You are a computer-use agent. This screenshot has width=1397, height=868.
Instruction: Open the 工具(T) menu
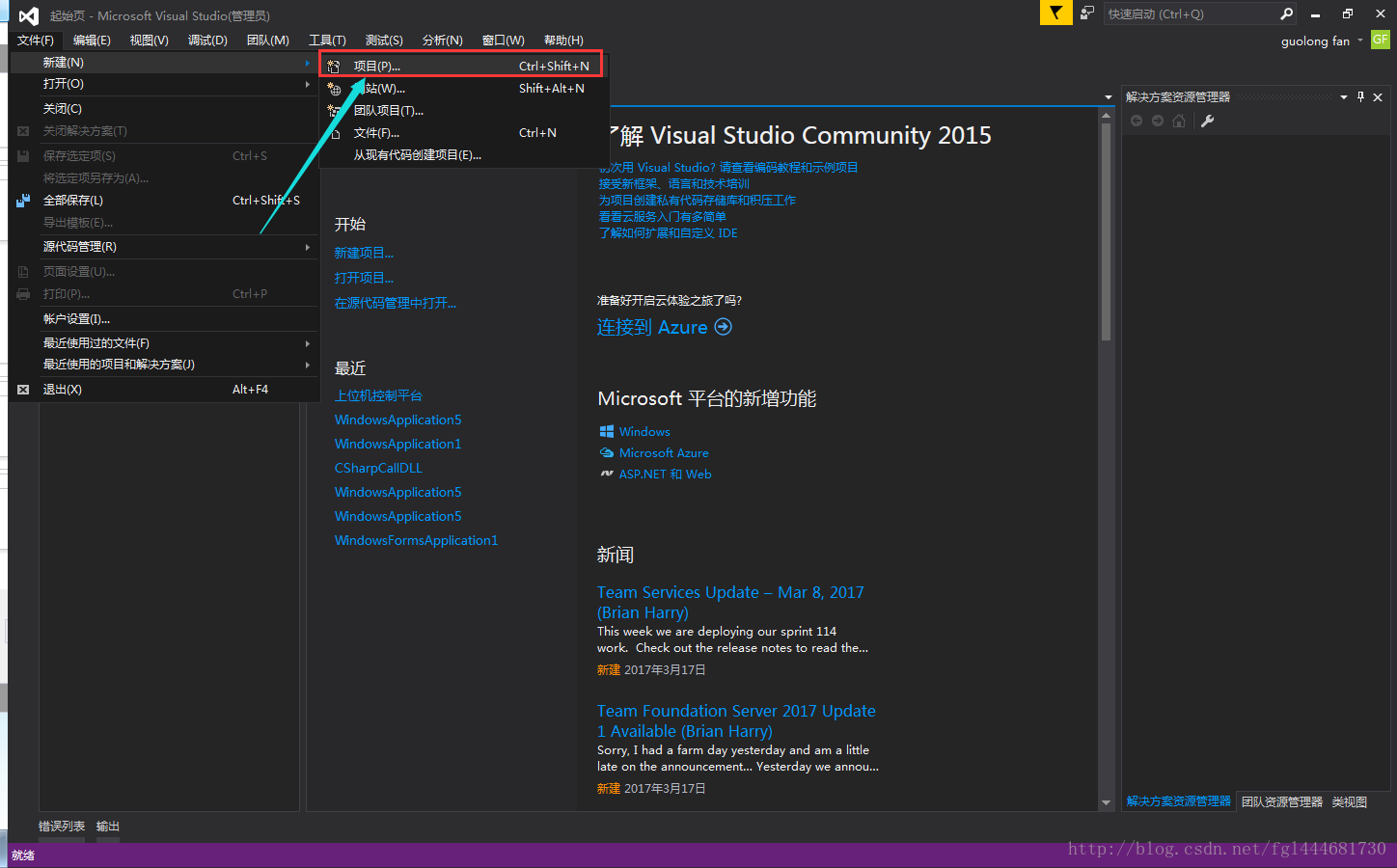pyautogui.click(x=327, y=41)
